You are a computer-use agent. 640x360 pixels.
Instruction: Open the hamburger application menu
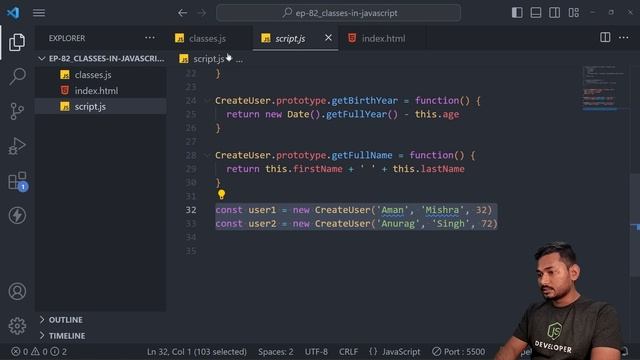(x=39, y=13)
